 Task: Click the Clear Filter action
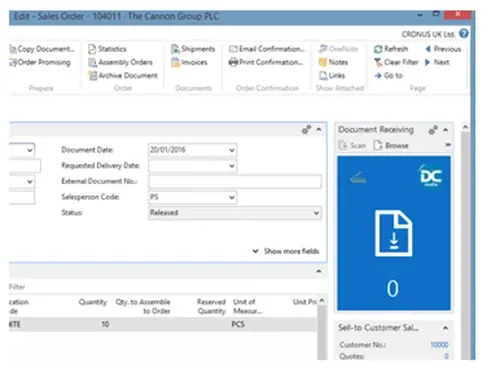396,62
